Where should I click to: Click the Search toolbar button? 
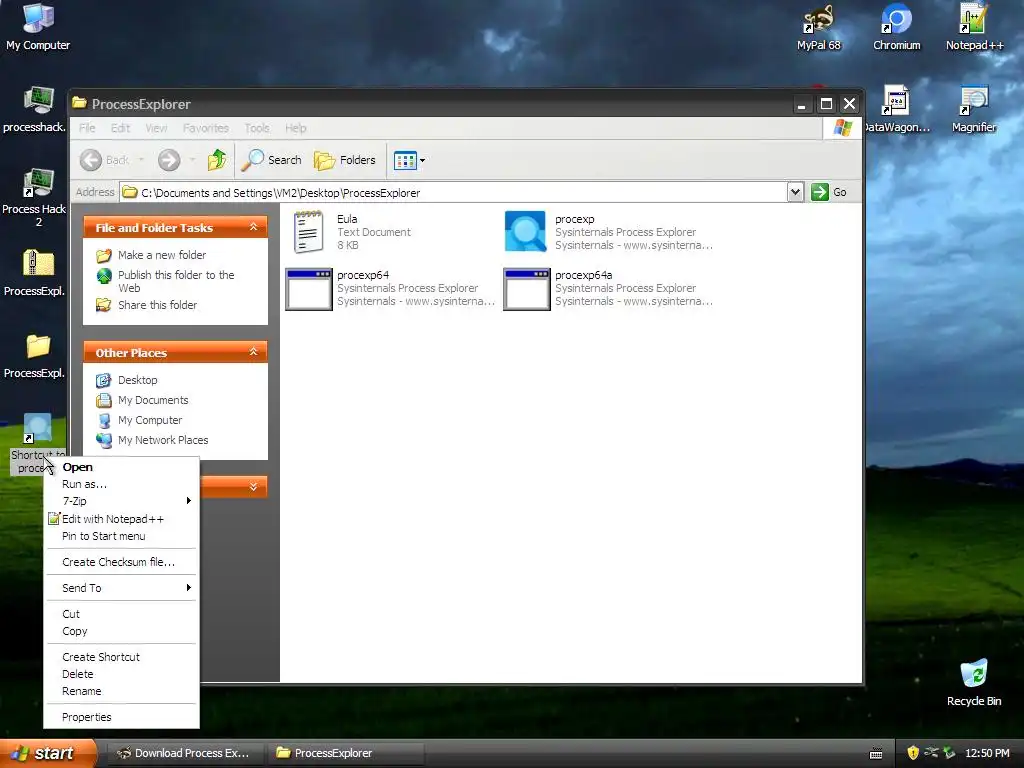[x=272, y=159]
